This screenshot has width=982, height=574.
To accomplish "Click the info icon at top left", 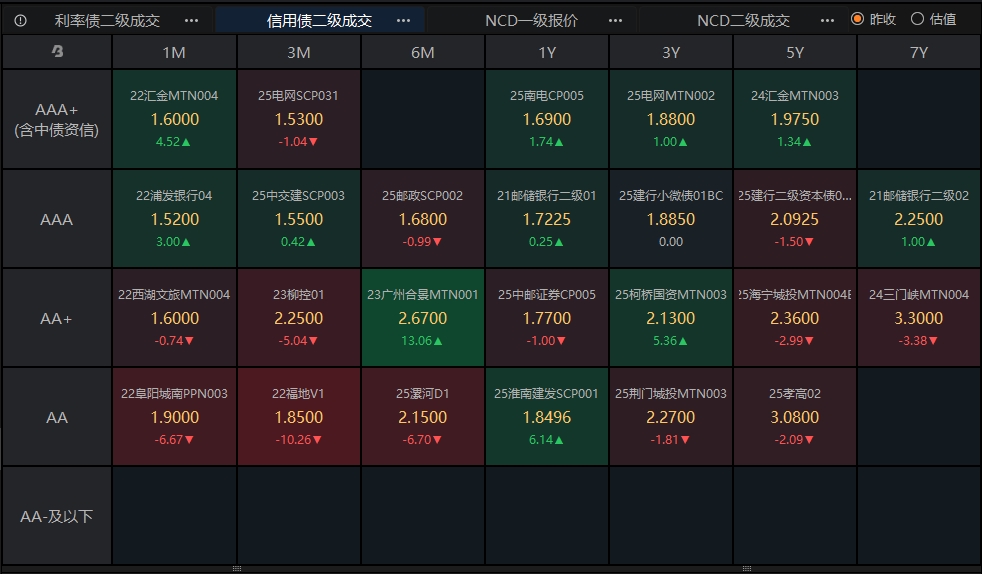I will point(20,21).
